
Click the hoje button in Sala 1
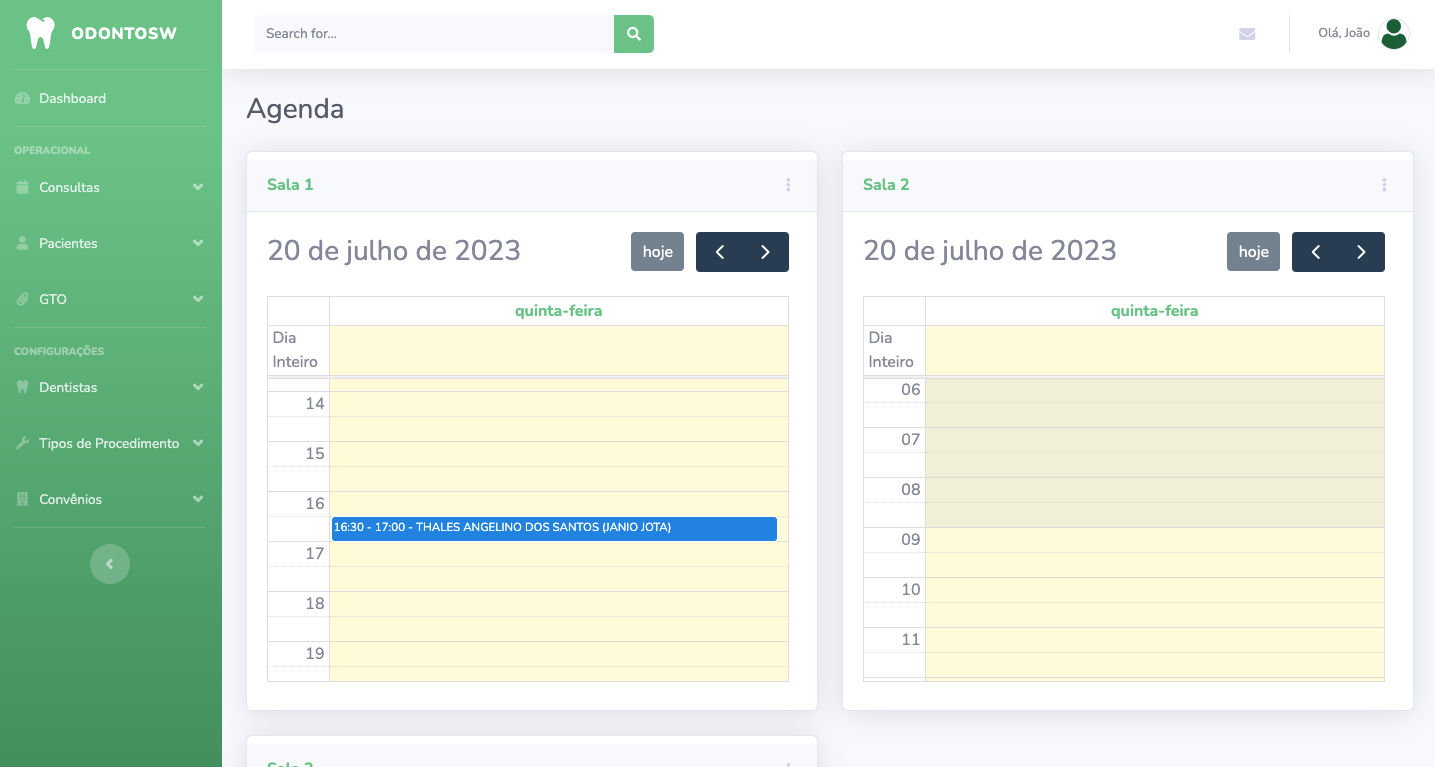[657, 252]
